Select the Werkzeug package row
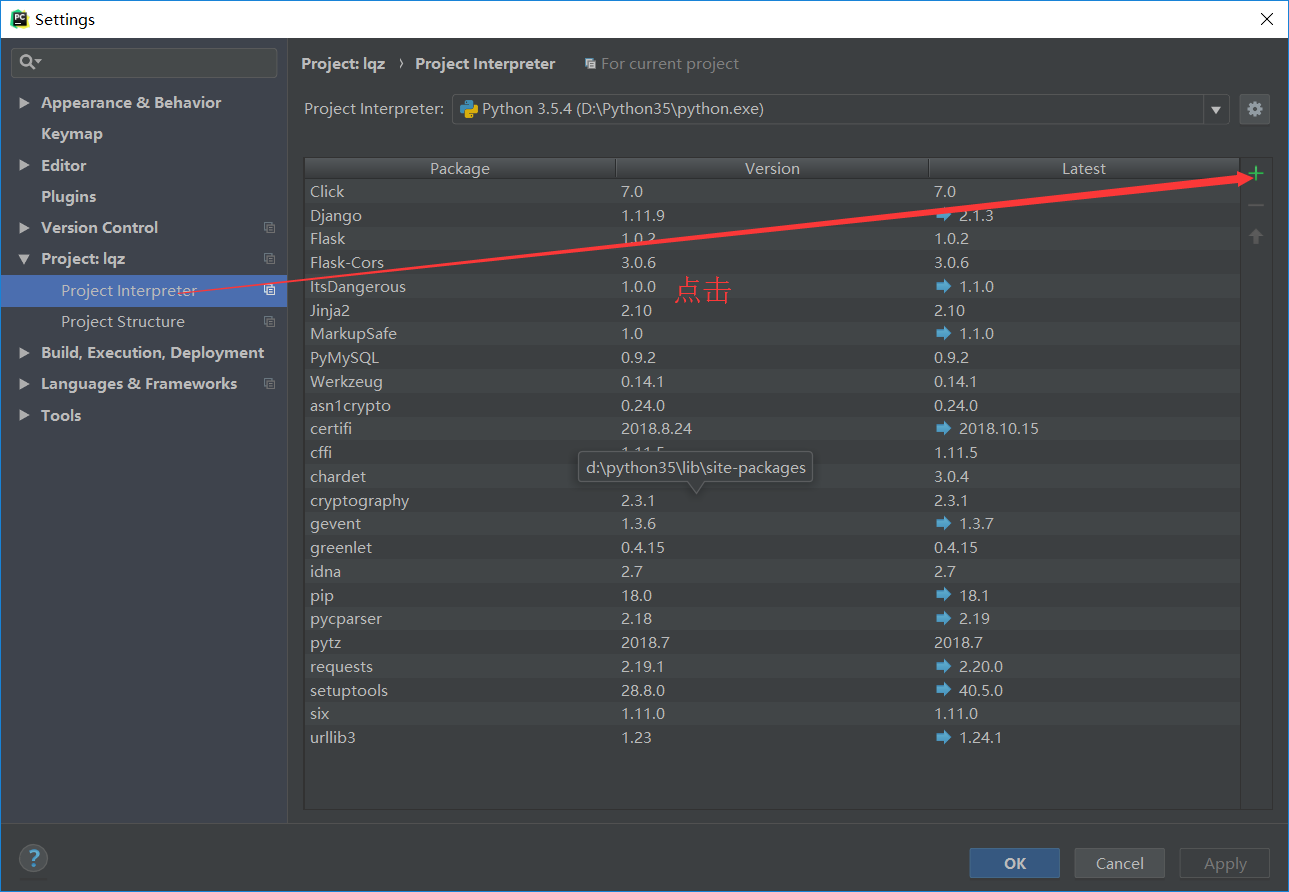The image size is (1289, 892). (772, 382)
